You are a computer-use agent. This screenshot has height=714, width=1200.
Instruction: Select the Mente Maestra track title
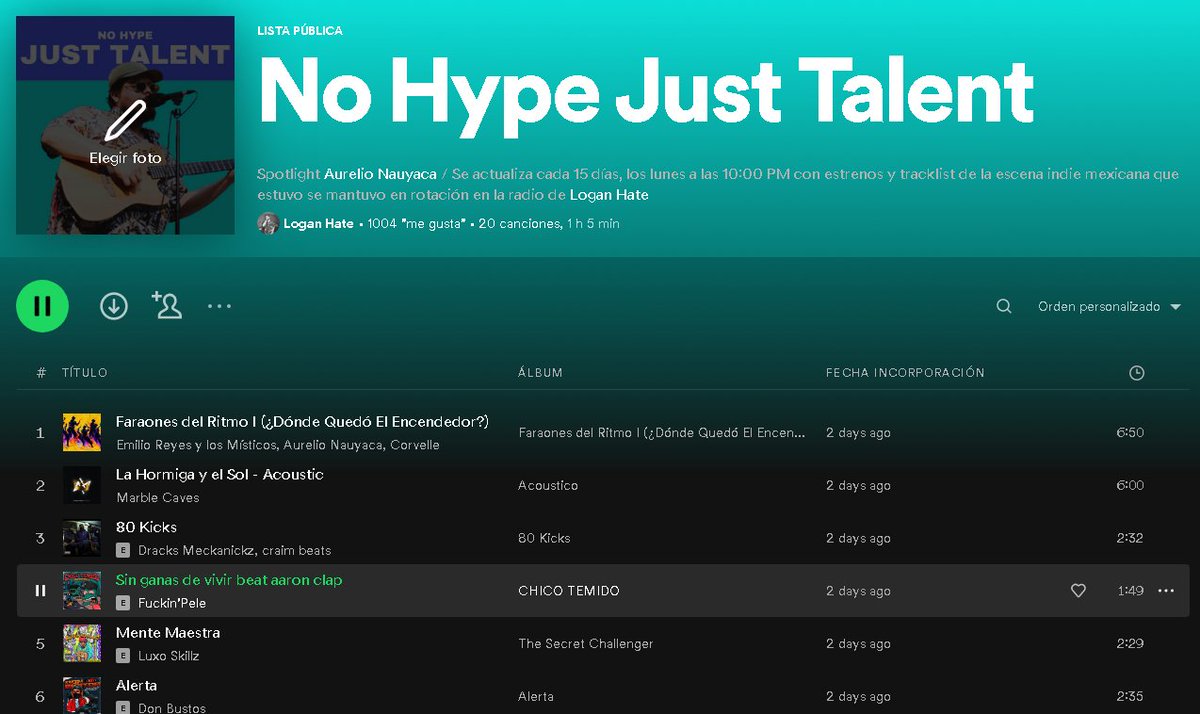pyautogui.click(x=168, y=633)
